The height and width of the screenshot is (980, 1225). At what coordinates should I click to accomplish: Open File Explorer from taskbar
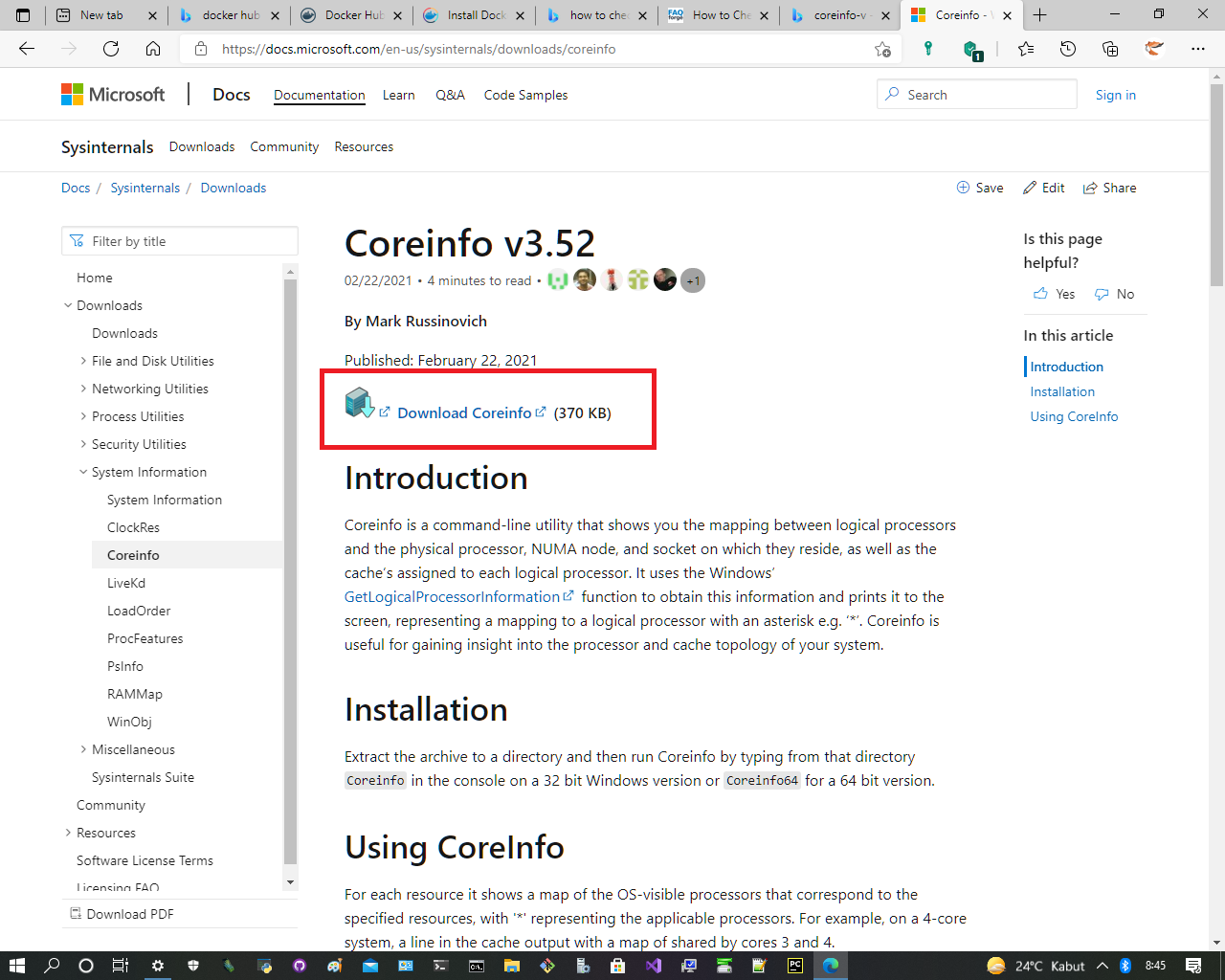tap(512, 966)
